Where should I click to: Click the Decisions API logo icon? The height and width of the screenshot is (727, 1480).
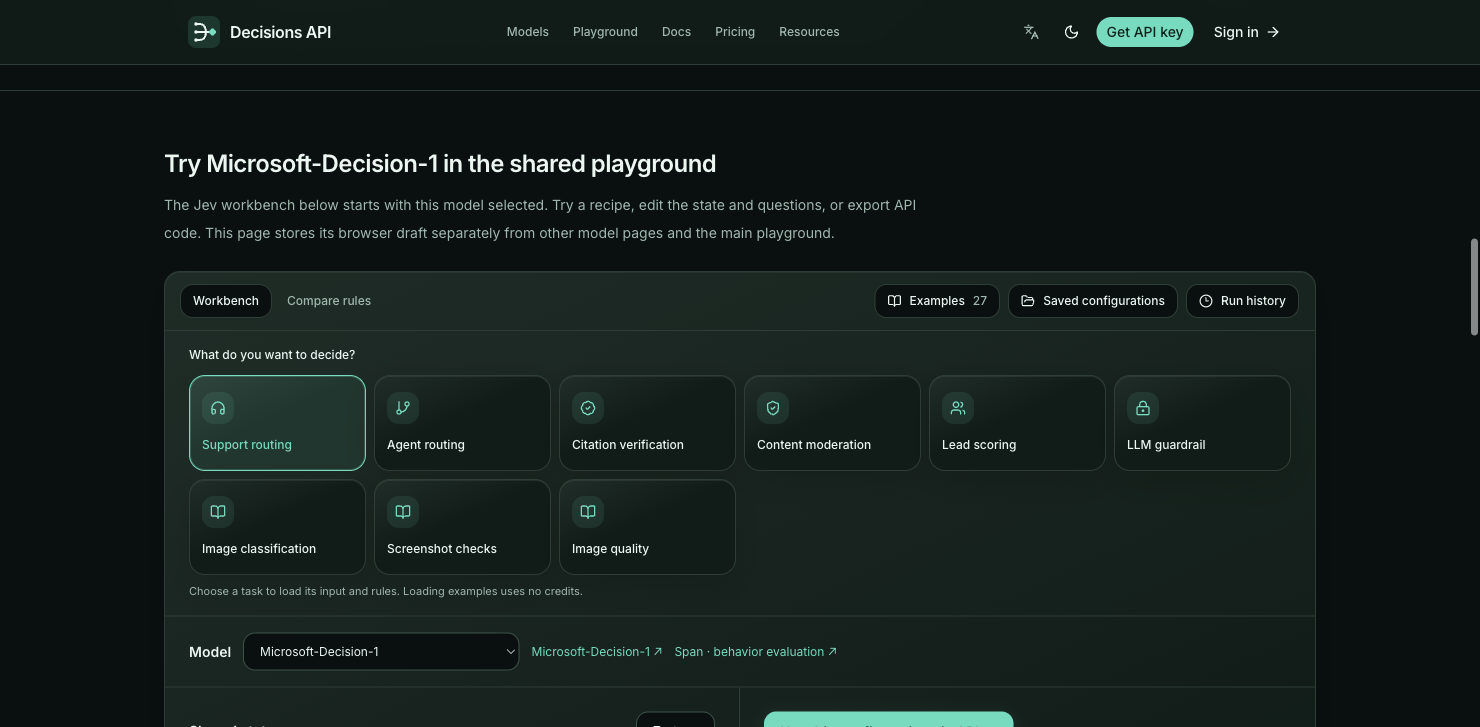tap(204, 32)
